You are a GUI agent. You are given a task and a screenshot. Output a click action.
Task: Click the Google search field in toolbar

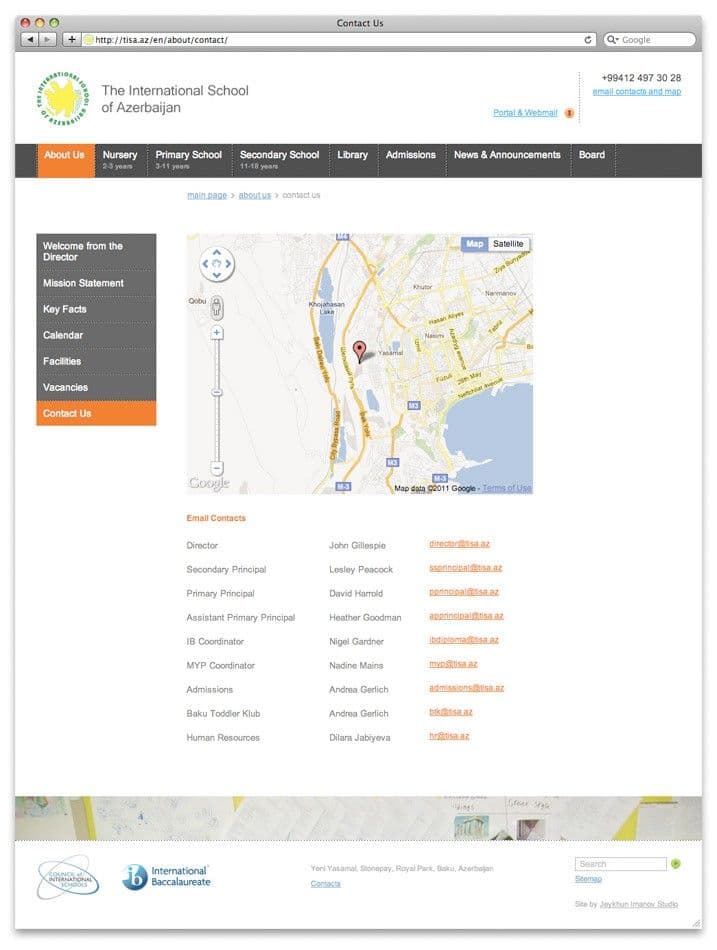[650, 39]
